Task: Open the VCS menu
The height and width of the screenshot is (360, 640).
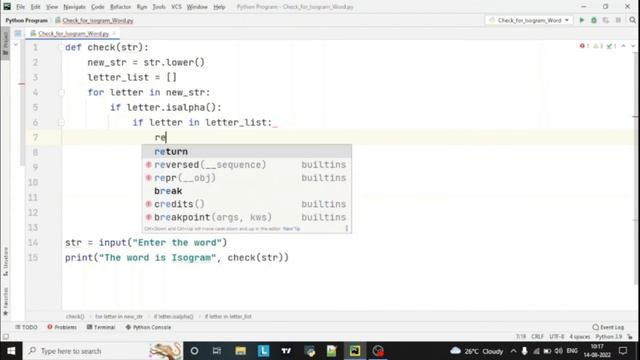Action: (x=176, y=7)
